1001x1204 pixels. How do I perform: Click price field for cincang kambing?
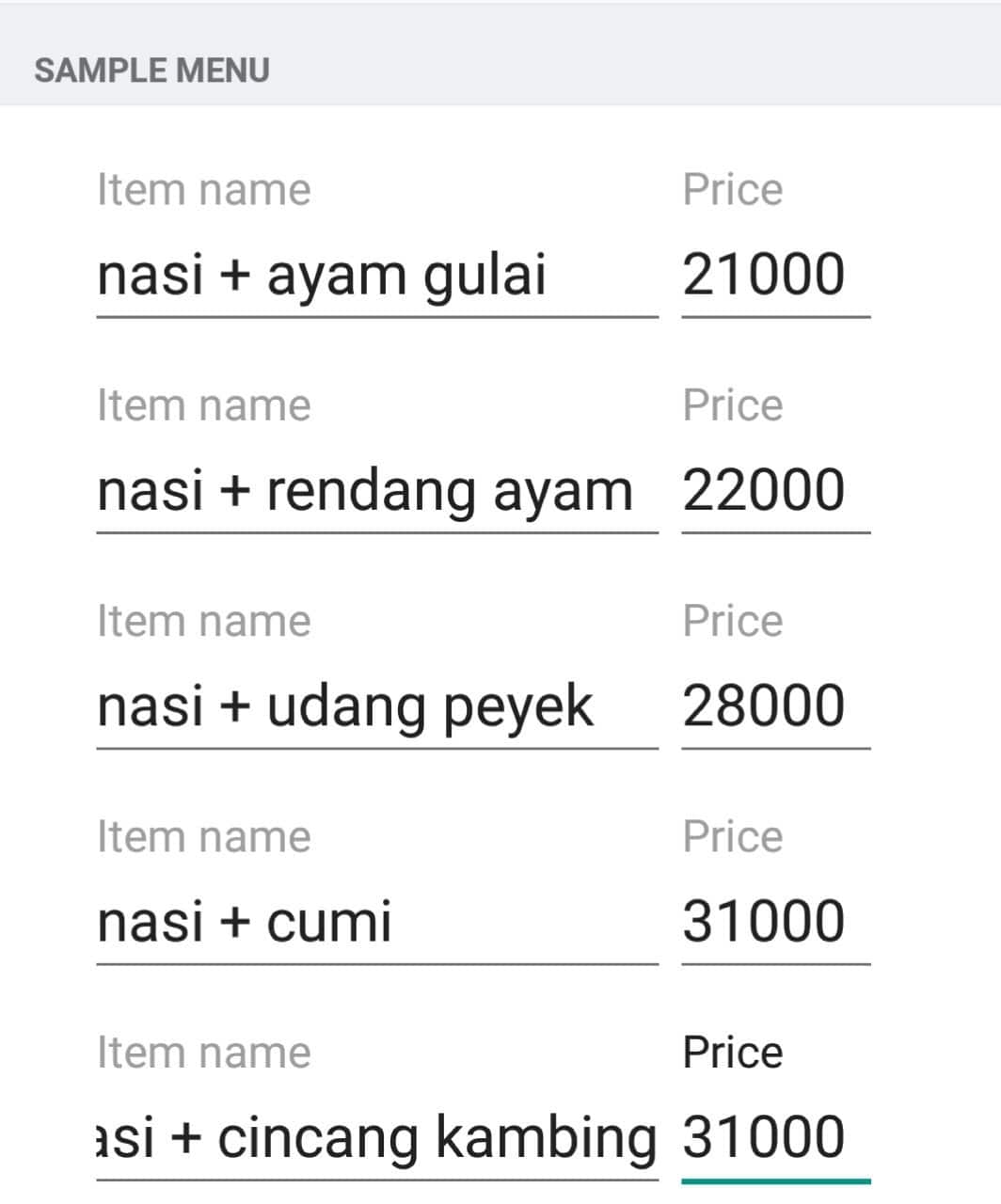(x=774, y=1137)
